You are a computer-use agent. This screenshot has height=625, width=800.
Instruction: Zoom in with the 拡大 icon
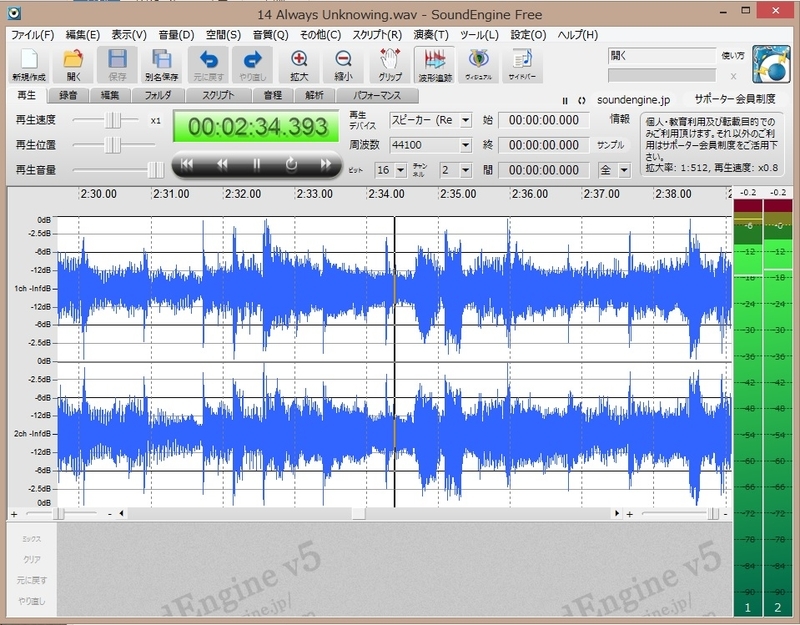(299, 65)
